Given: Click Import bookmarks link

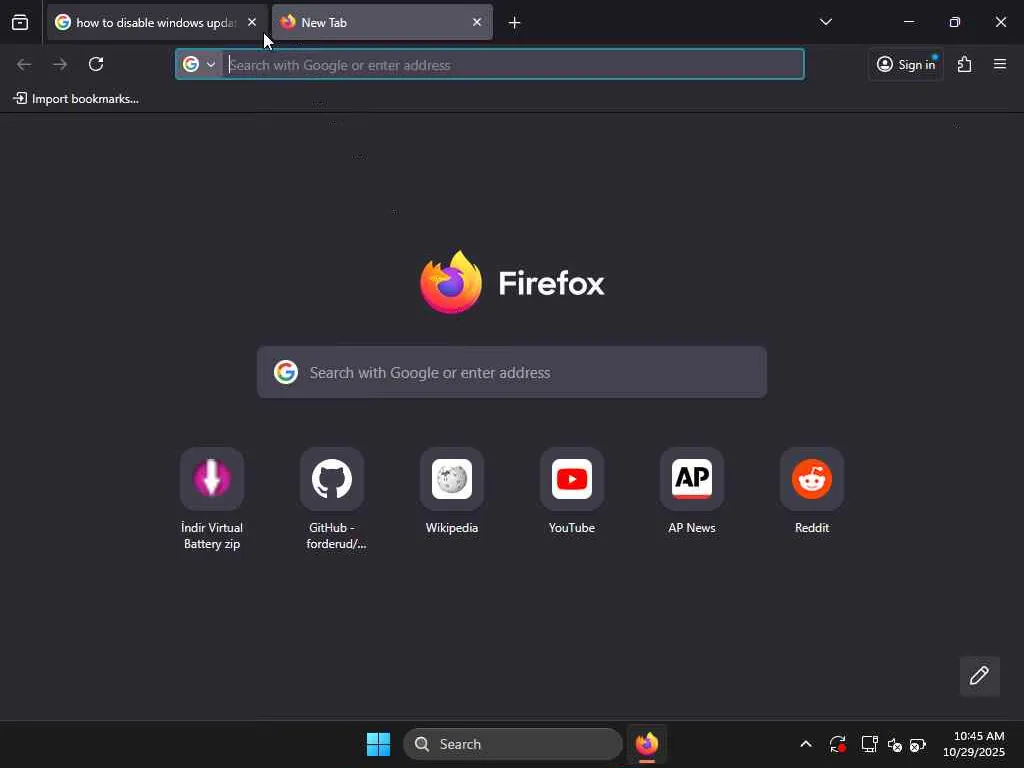Looking at the screenshot, I should click(76, 99).
